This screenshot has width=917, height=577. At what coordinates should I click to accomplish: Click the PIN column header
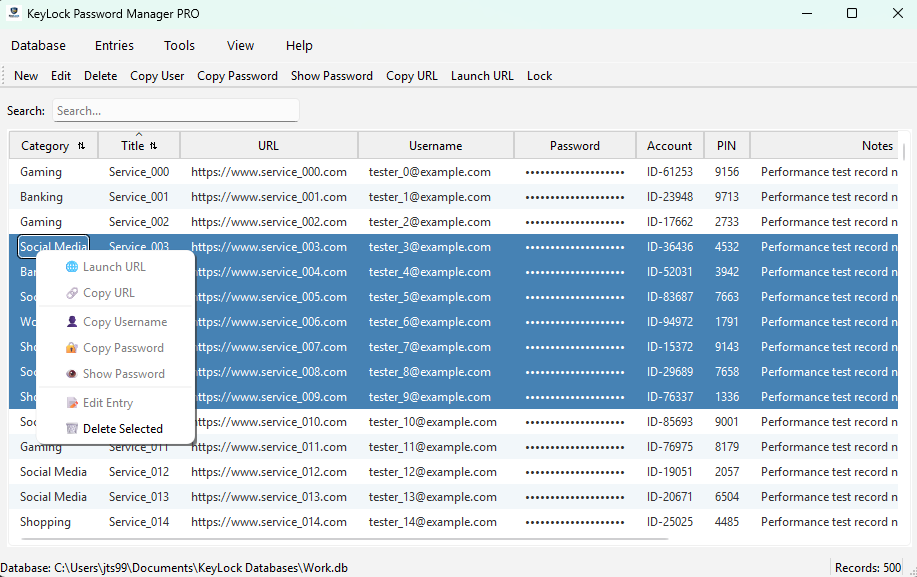tap(727, 146)
